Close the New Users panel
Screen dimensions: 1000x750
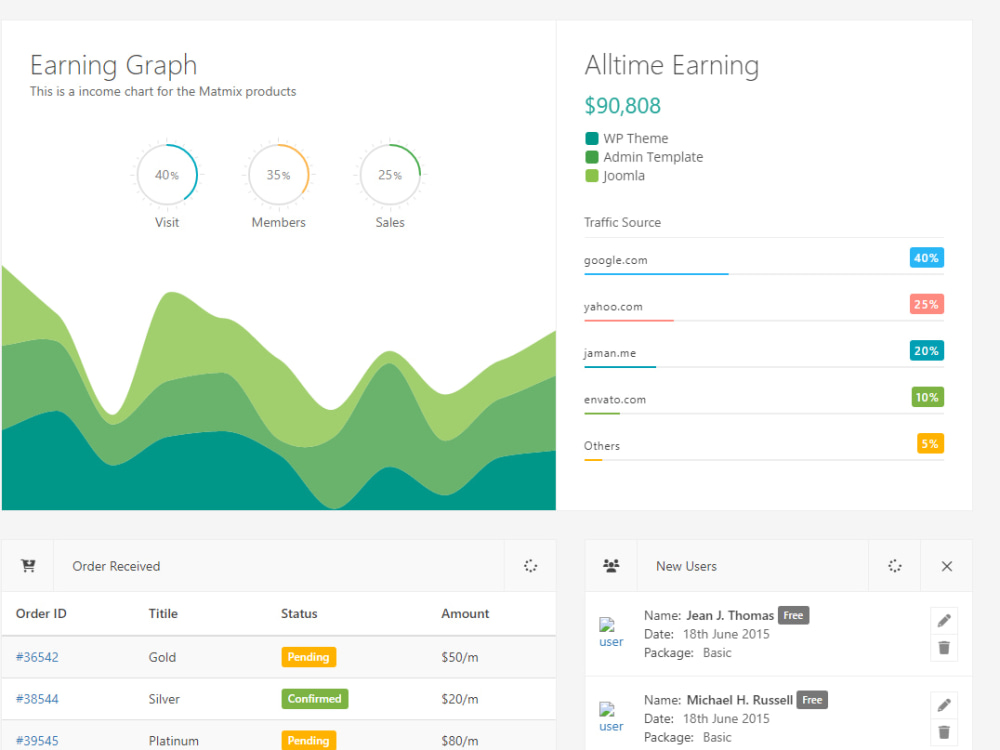tap(946, 566)
